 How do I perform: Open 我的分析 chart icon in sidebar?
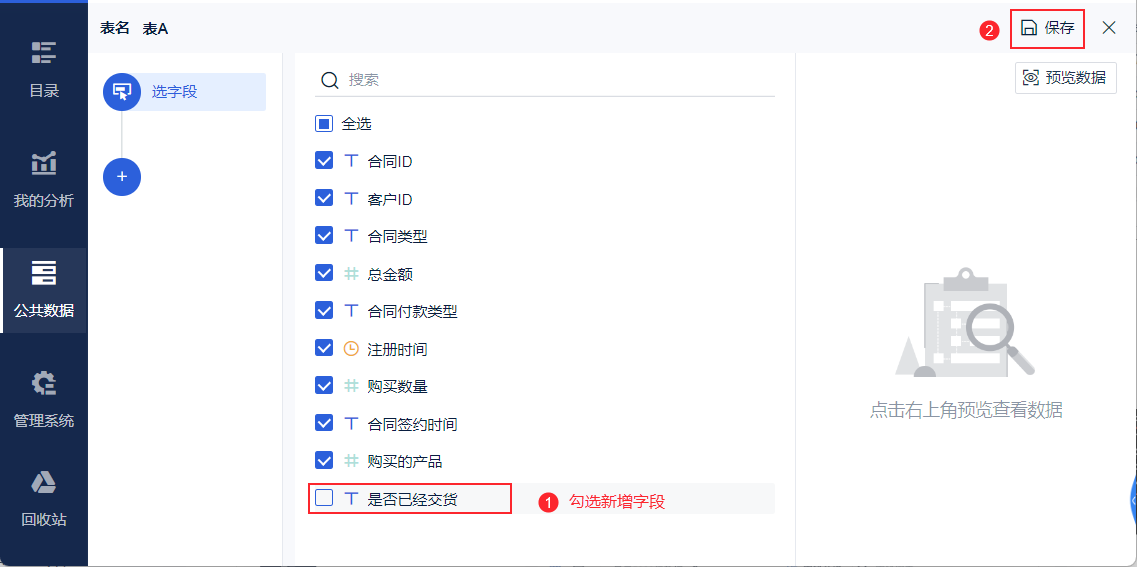(44, 163)
